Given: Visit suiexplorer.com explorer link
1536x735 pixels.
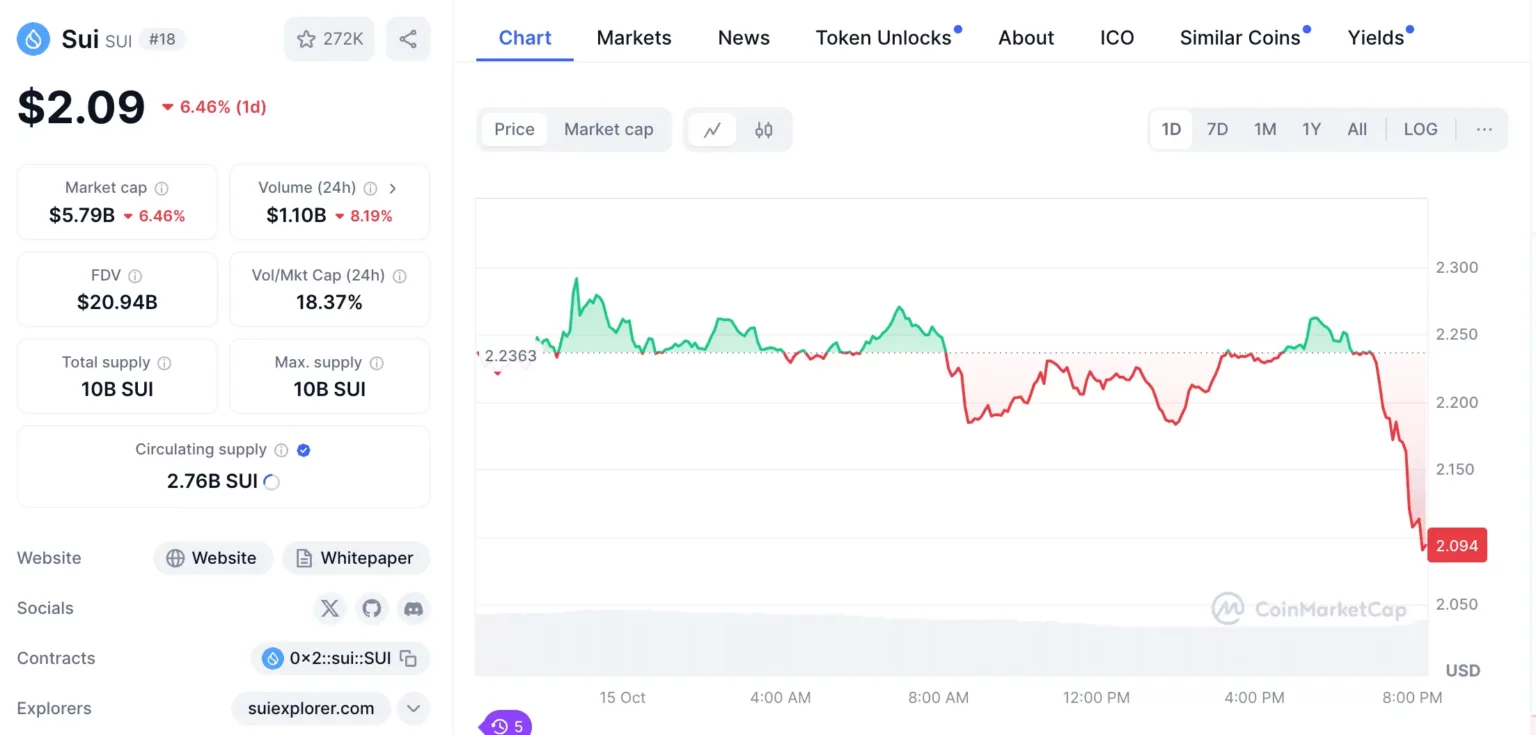Looking at the screenshot, I should click(x=310, y=708).
